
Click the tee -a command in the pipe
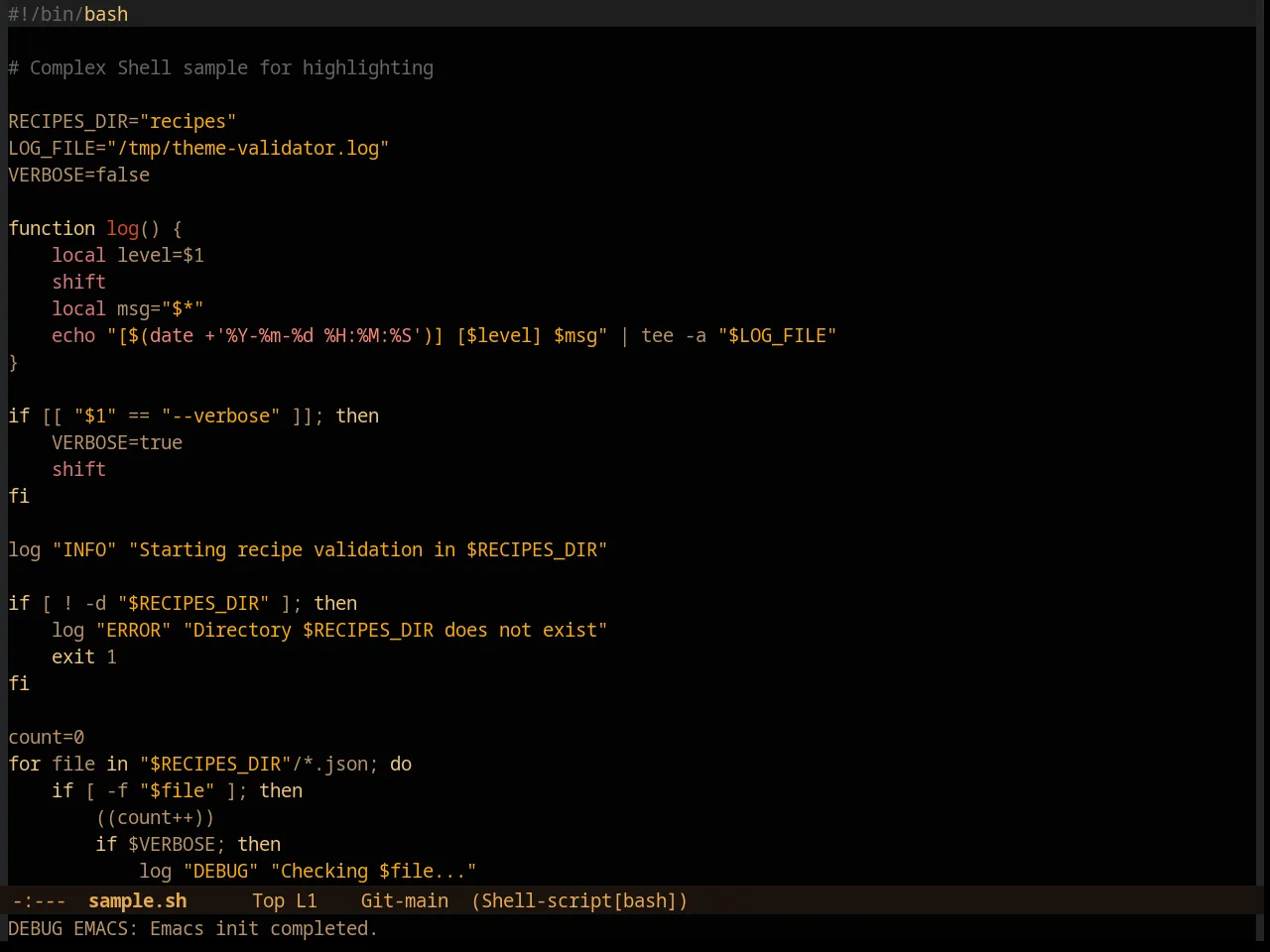click(674, 335)
